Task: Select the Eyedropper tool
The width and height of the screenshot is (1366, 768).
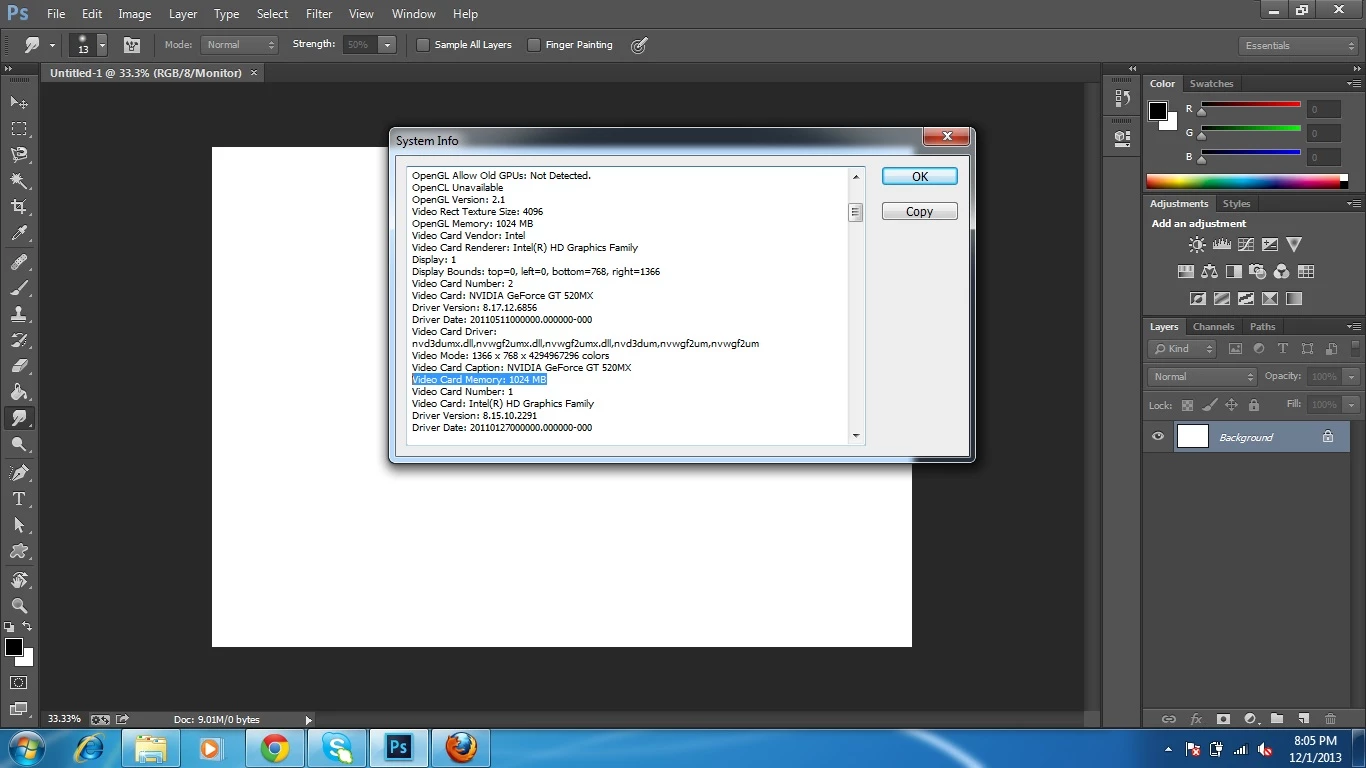Action: click(19, 234)
